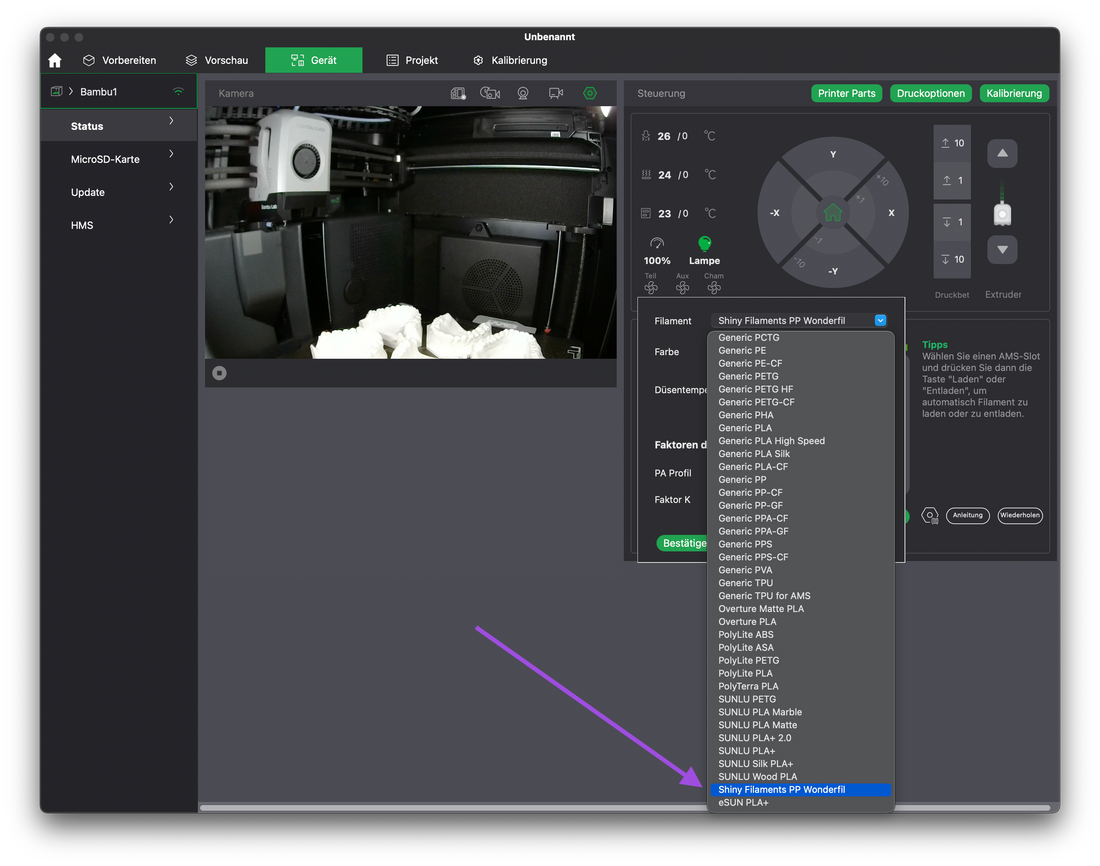Switch to the Vorbereiten tab
The image size is (1100, 866).
(120, 61)
